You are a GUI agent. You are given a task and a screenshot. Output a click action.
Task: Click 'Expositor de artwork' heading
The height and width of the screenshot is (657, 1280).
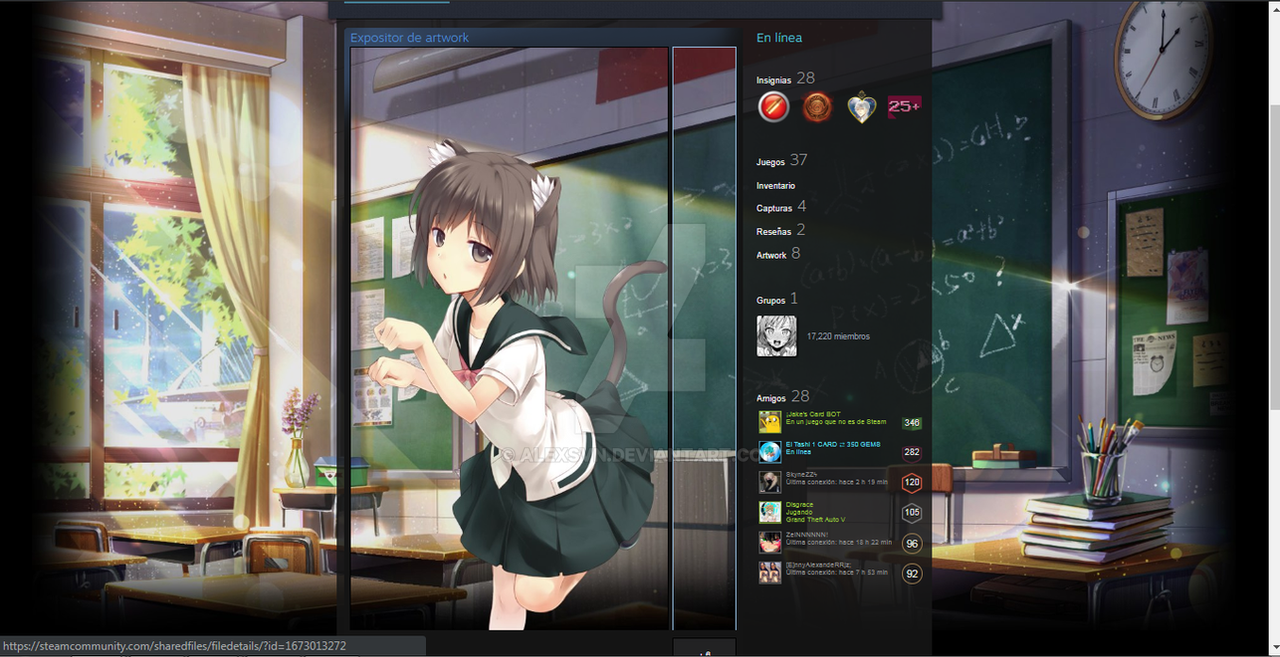tap(409, 38)
